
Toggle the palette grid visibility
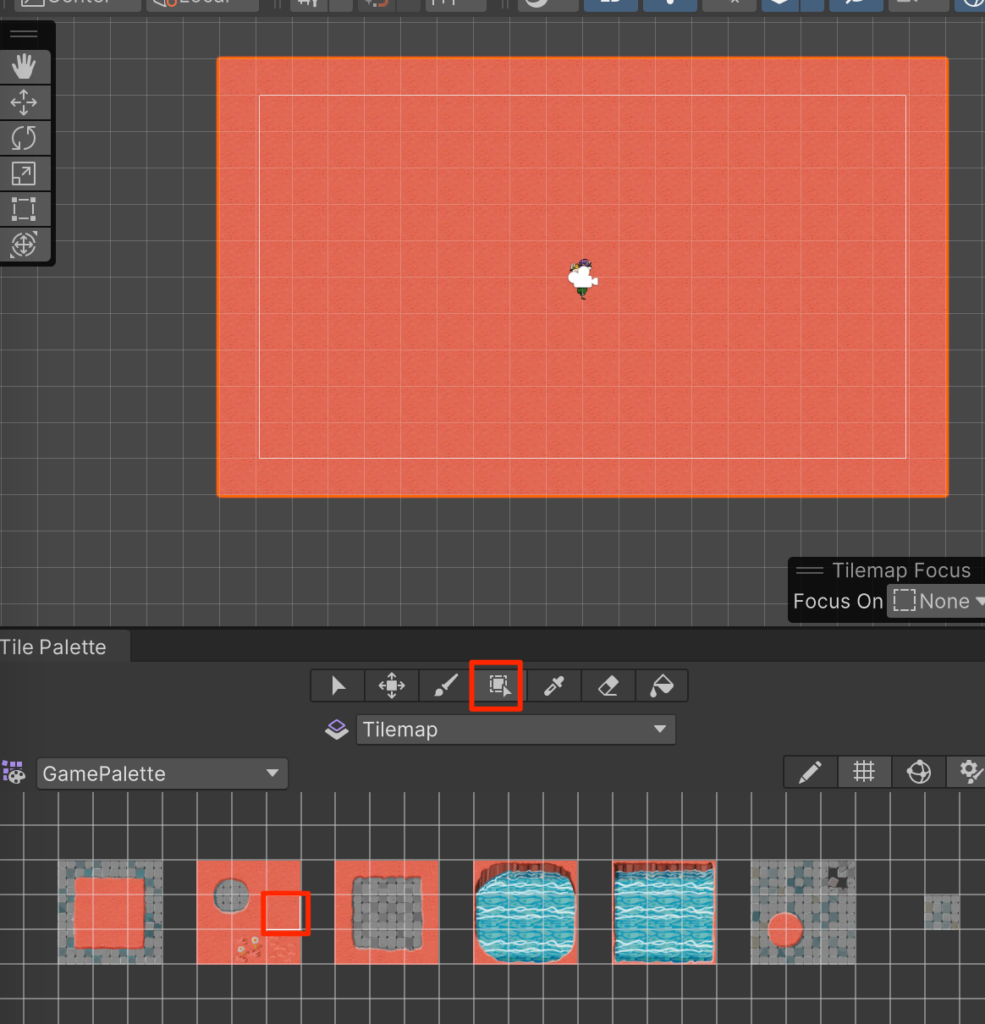click(864, 773)
